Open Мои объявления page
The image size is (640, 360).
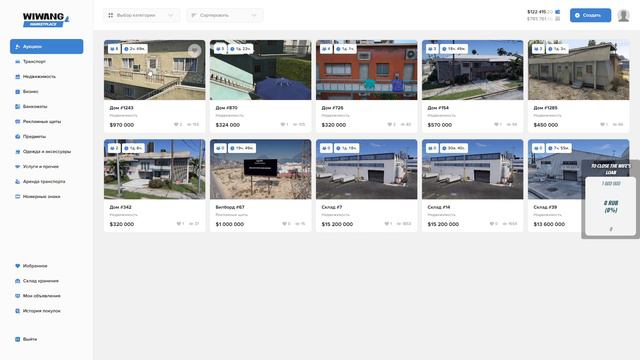(41, 296)
